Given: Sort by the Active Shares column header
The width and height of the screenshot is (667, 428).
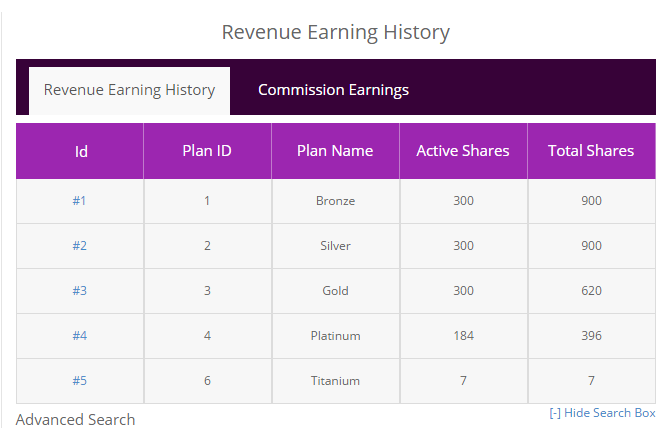Looking at the screenshot, I should (463, 151).
